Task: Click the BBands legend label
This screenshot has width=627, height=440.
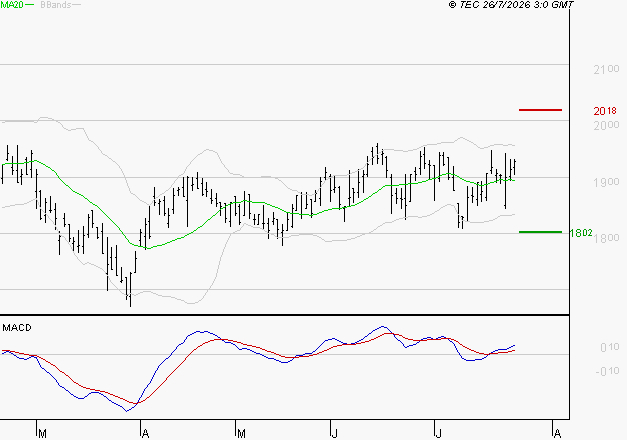Action: (56, 5)
